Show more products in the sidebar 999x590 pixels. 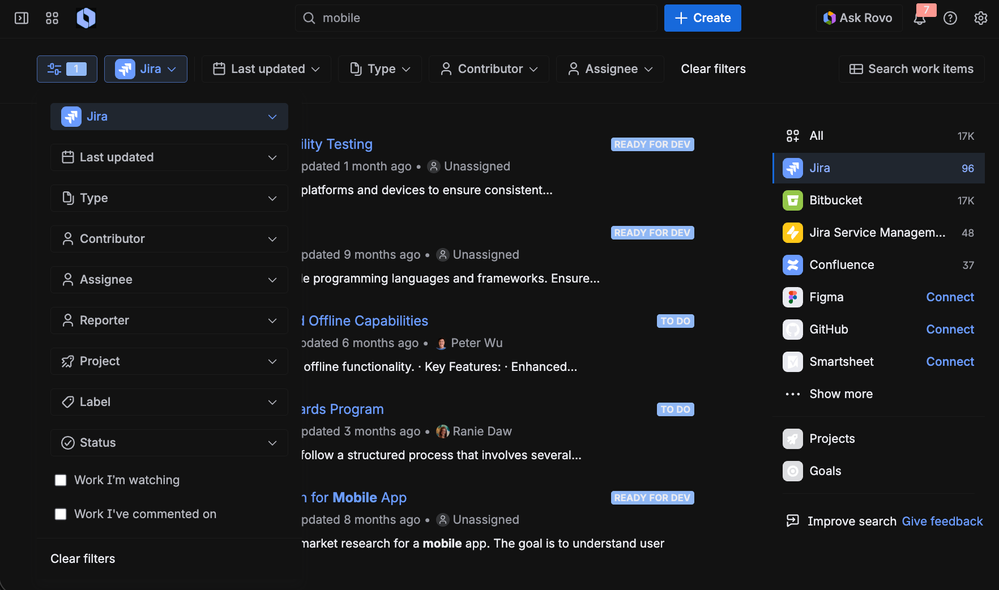tap(840, 393)
